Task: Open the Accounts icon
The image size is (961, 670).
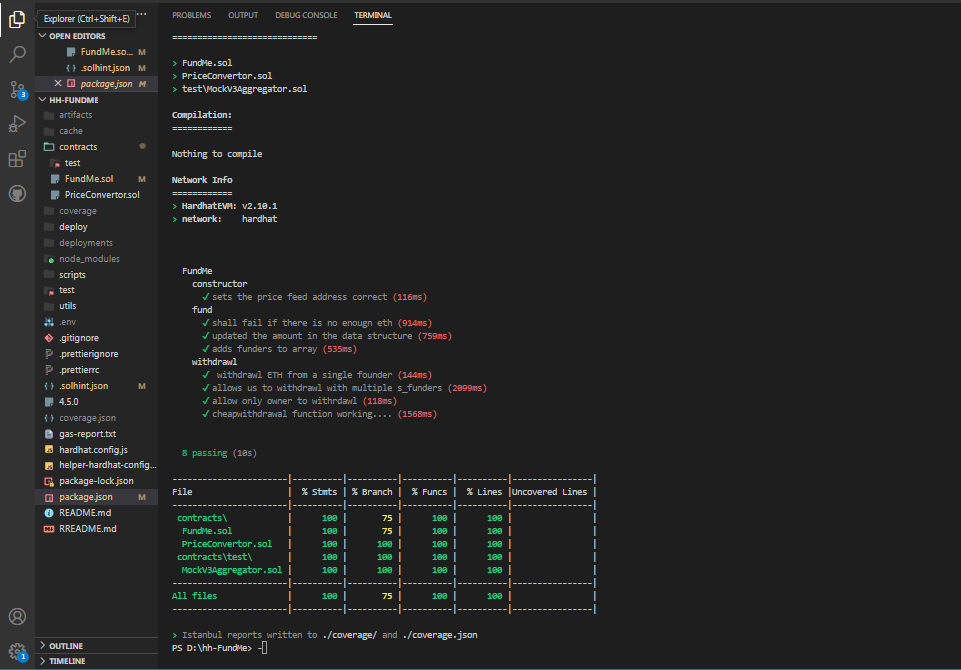Action: pos(17,616)
